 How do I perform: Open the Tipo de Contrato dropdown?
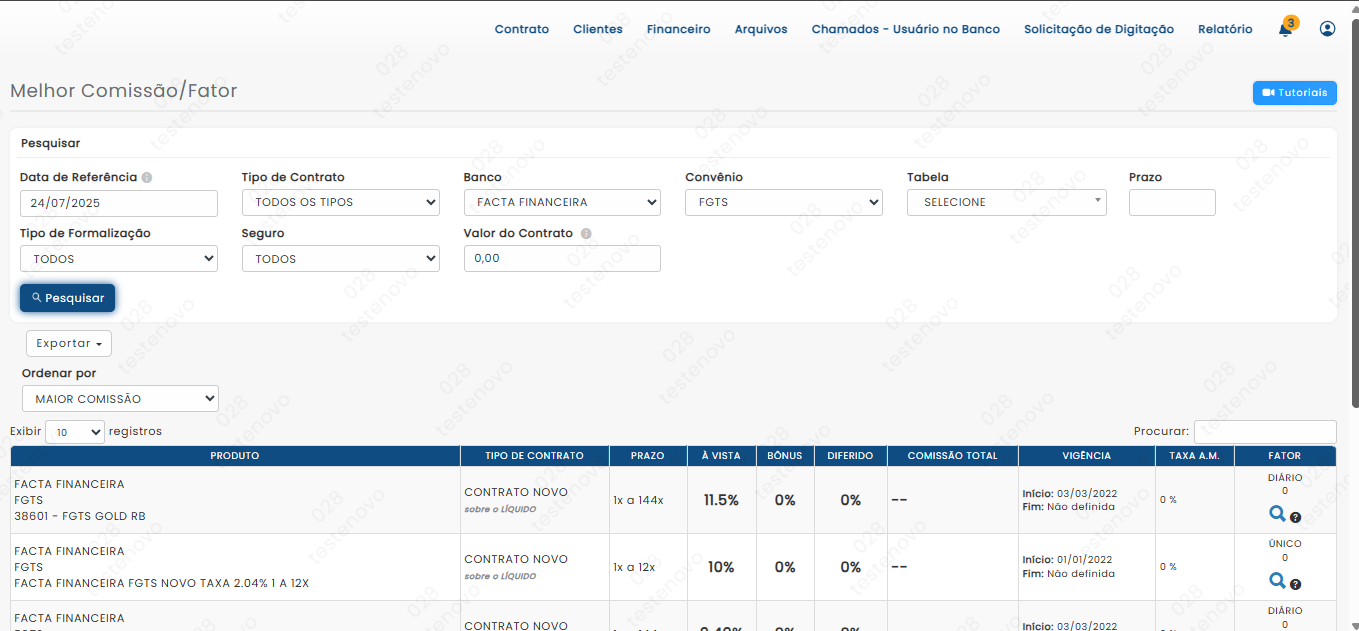coord(340,203)
